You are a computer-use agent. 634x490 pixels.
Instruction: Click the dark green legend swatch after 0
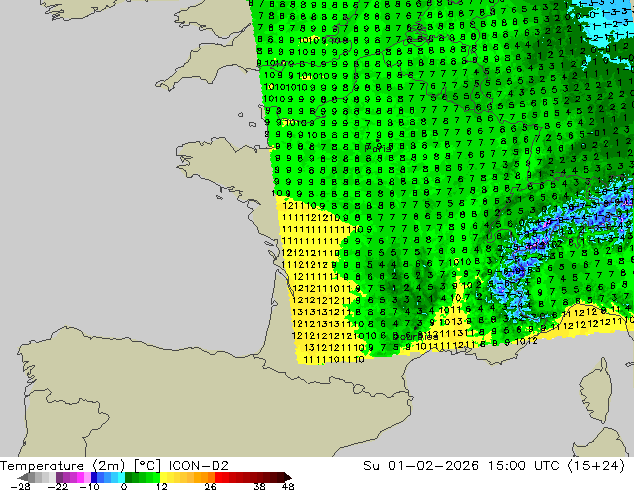(x=129, y=477)
